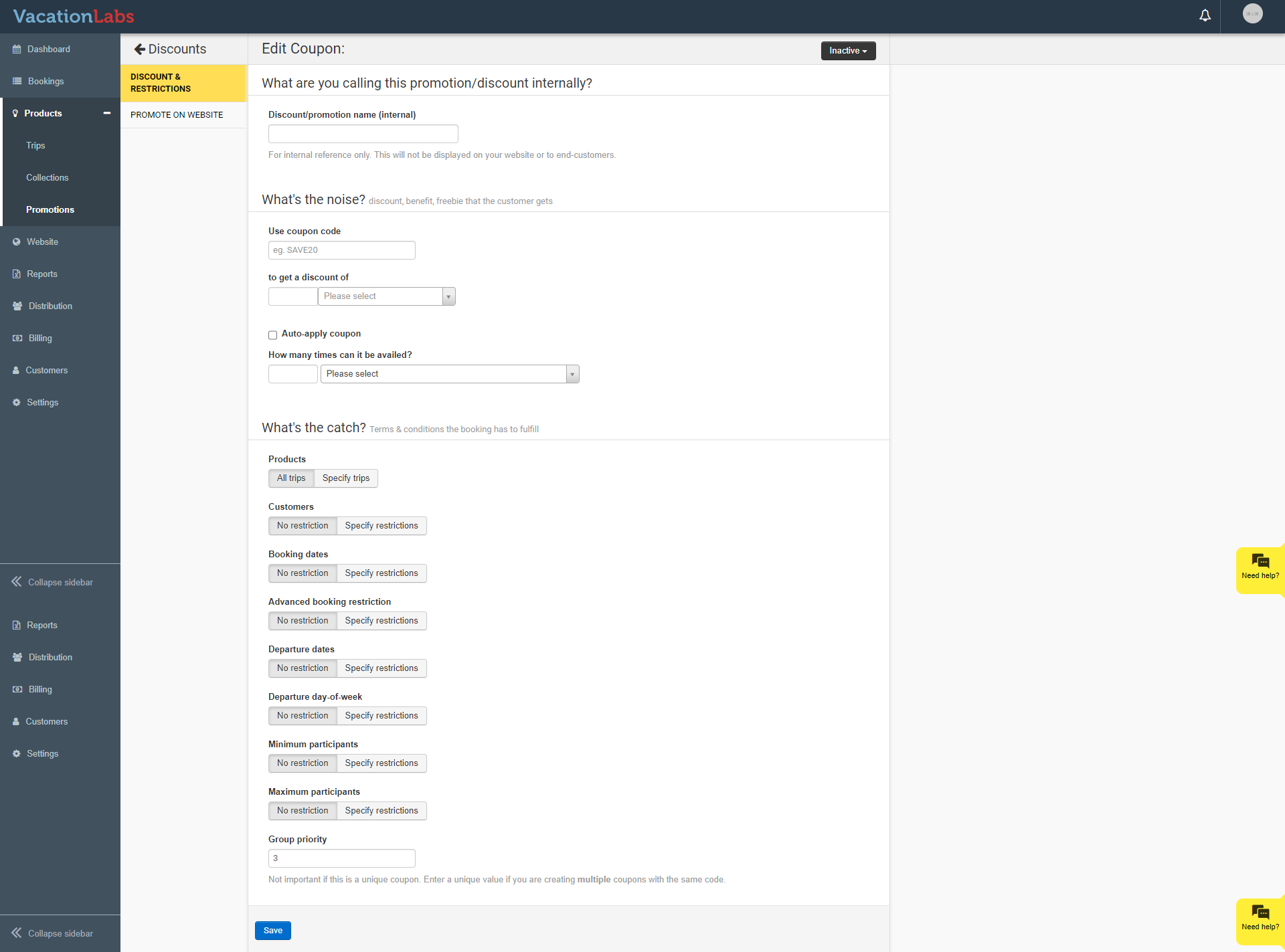Click the coupon code input field

(341, 250)
